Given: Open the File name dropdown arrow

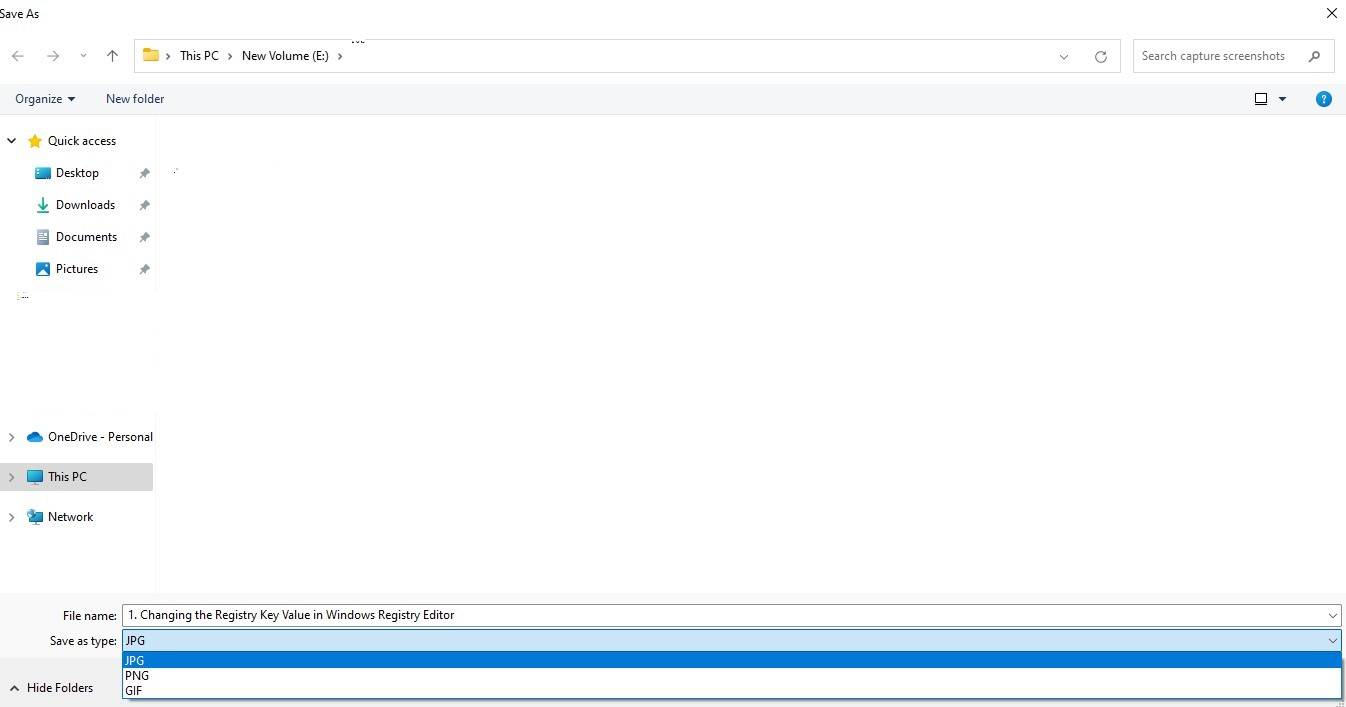Looking at the screenshot, I should [x=1332, y=615].
